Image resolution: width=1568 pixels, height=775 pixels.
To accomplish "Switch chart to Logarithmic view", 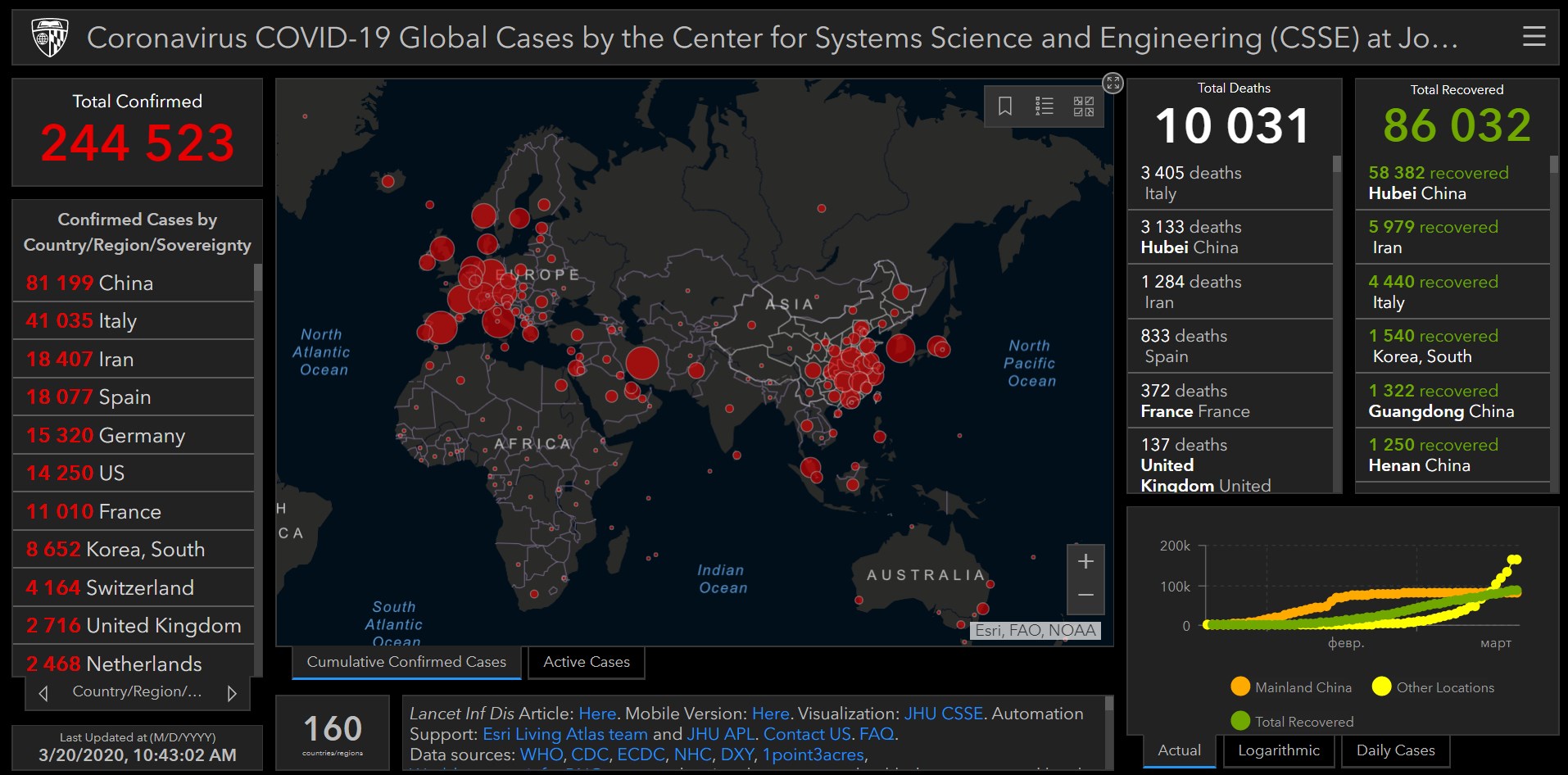I will click(1278, 750).
